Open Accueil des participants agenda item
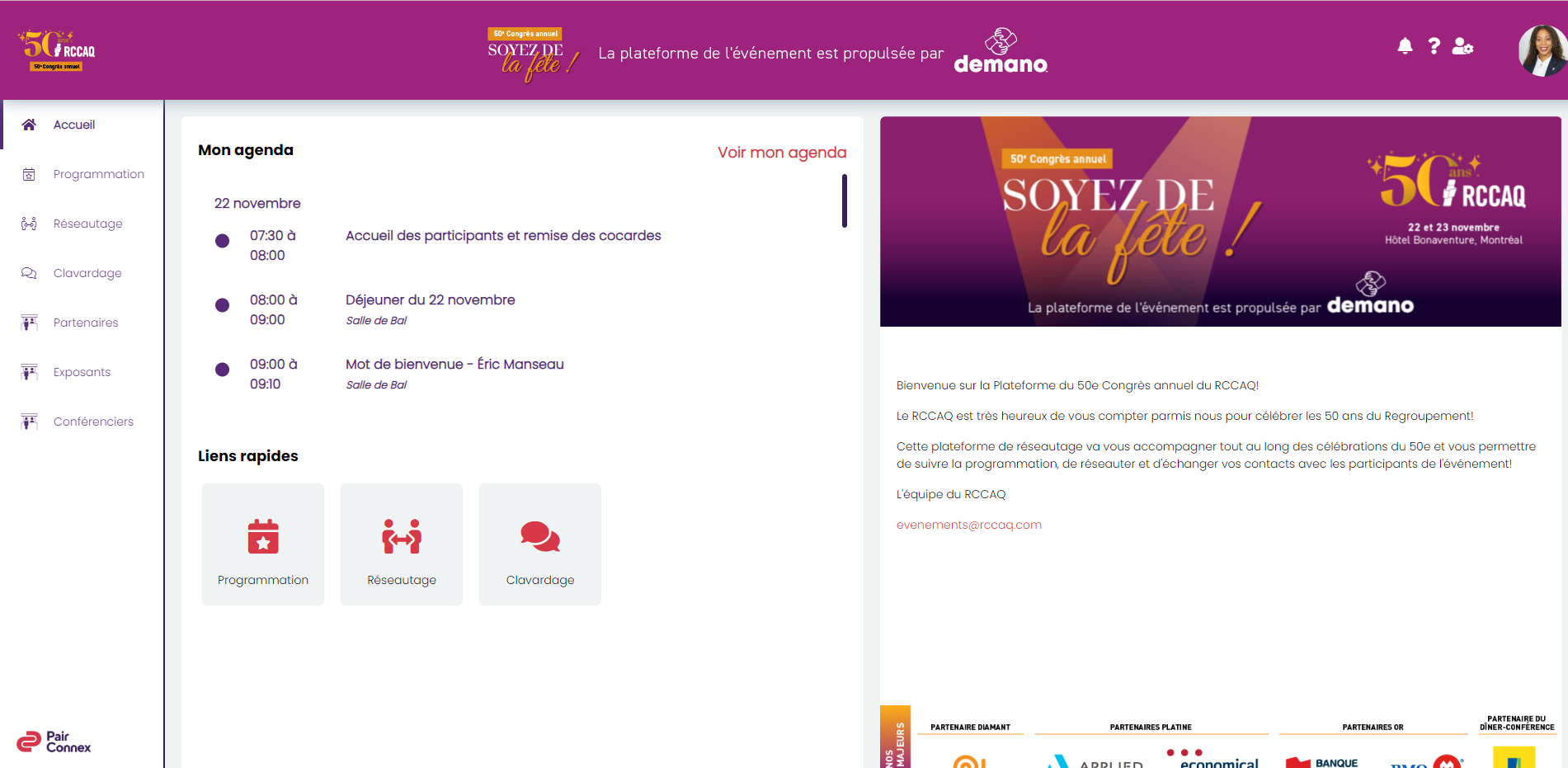1568x768 pixels. (x=503, y=236)
